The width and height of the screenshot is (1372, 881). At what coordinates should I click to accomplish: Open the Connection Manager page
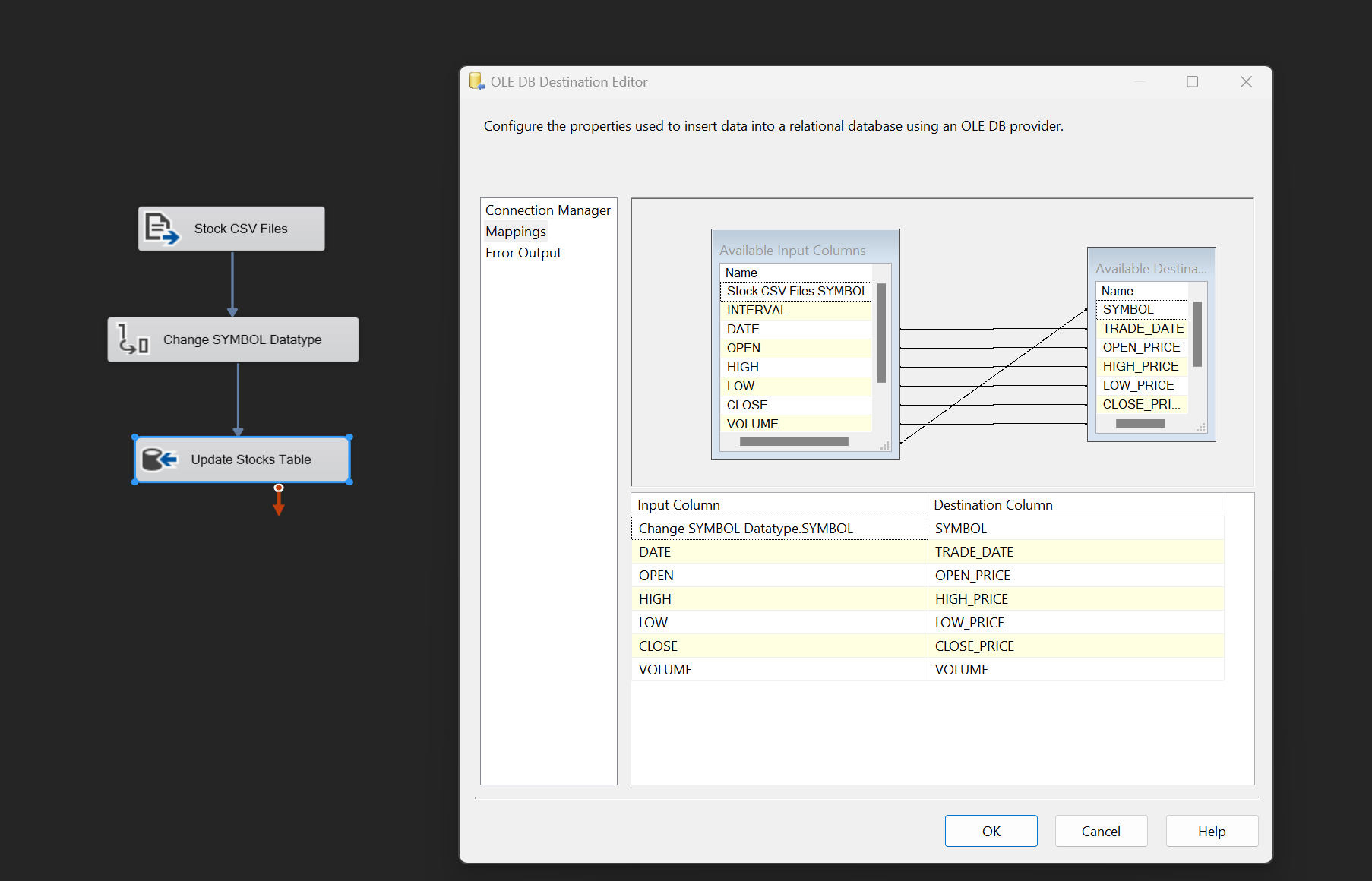pos(547,210)
